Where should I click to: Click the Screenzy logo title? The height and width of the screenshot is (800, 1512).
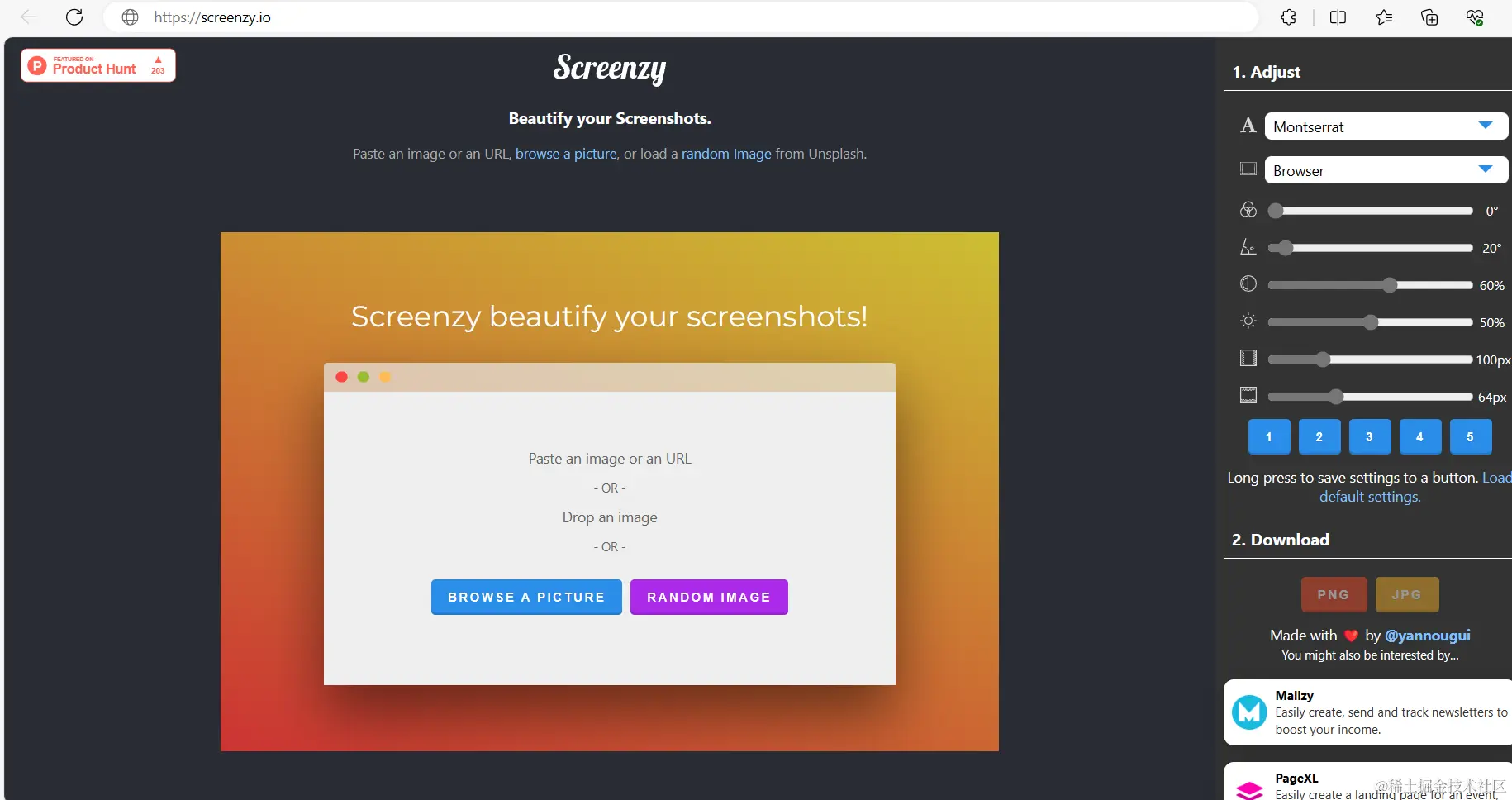point(610,68)
